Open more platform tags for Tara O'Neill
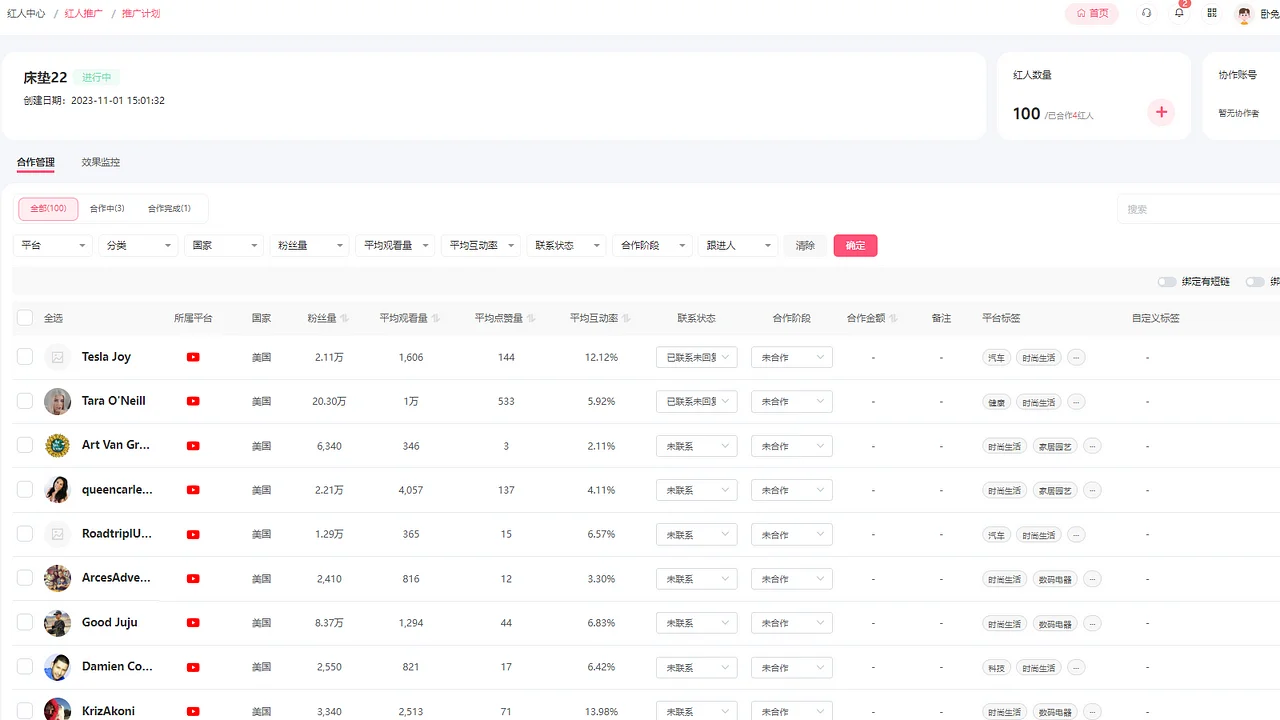This screenshot has height=720, width=1280. (1076, 401)
